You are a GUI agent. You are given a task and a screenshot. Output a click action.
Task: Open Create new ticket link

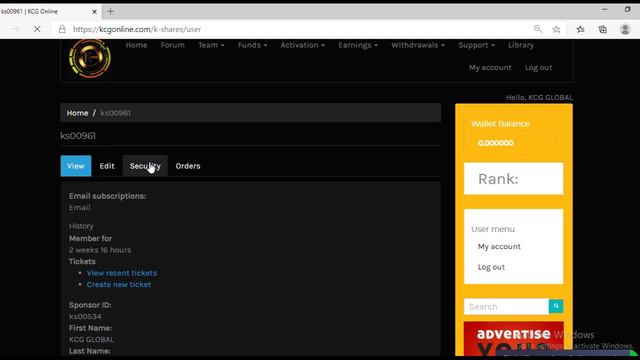(x=119, y=284)
